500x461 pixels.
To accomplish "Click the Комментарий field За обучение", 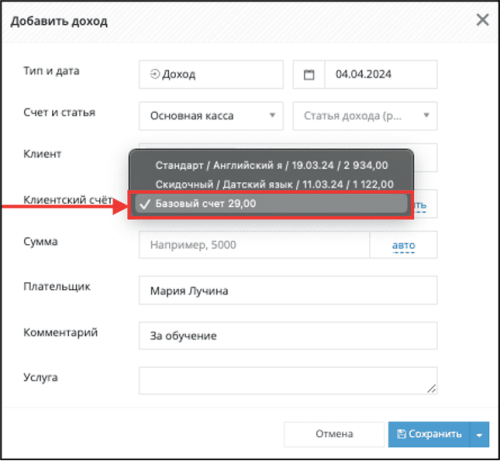I will (x=288, y=336).
